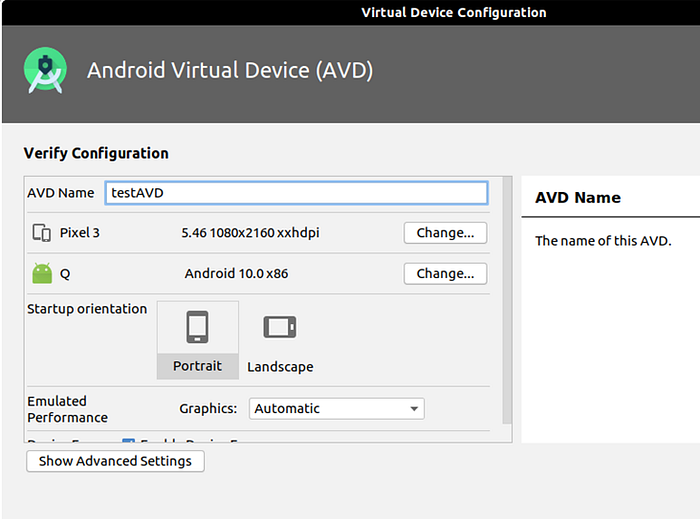Select Landscape startup orientation
This screenshot has height=519, width=700.
[280, 340]
